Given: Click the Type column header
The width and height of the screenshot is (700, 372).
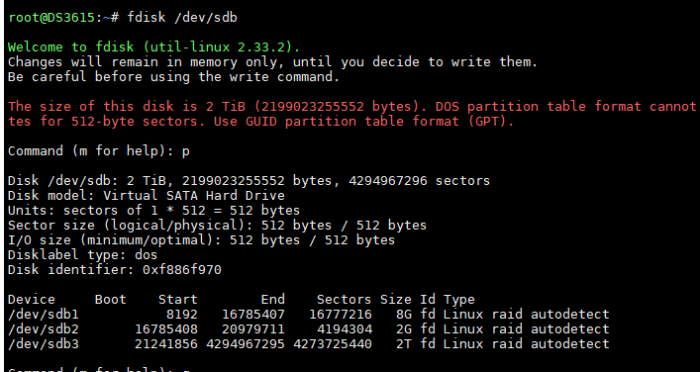Looking at the screenshot, I should pyautogui.click(x=459, y=299).
